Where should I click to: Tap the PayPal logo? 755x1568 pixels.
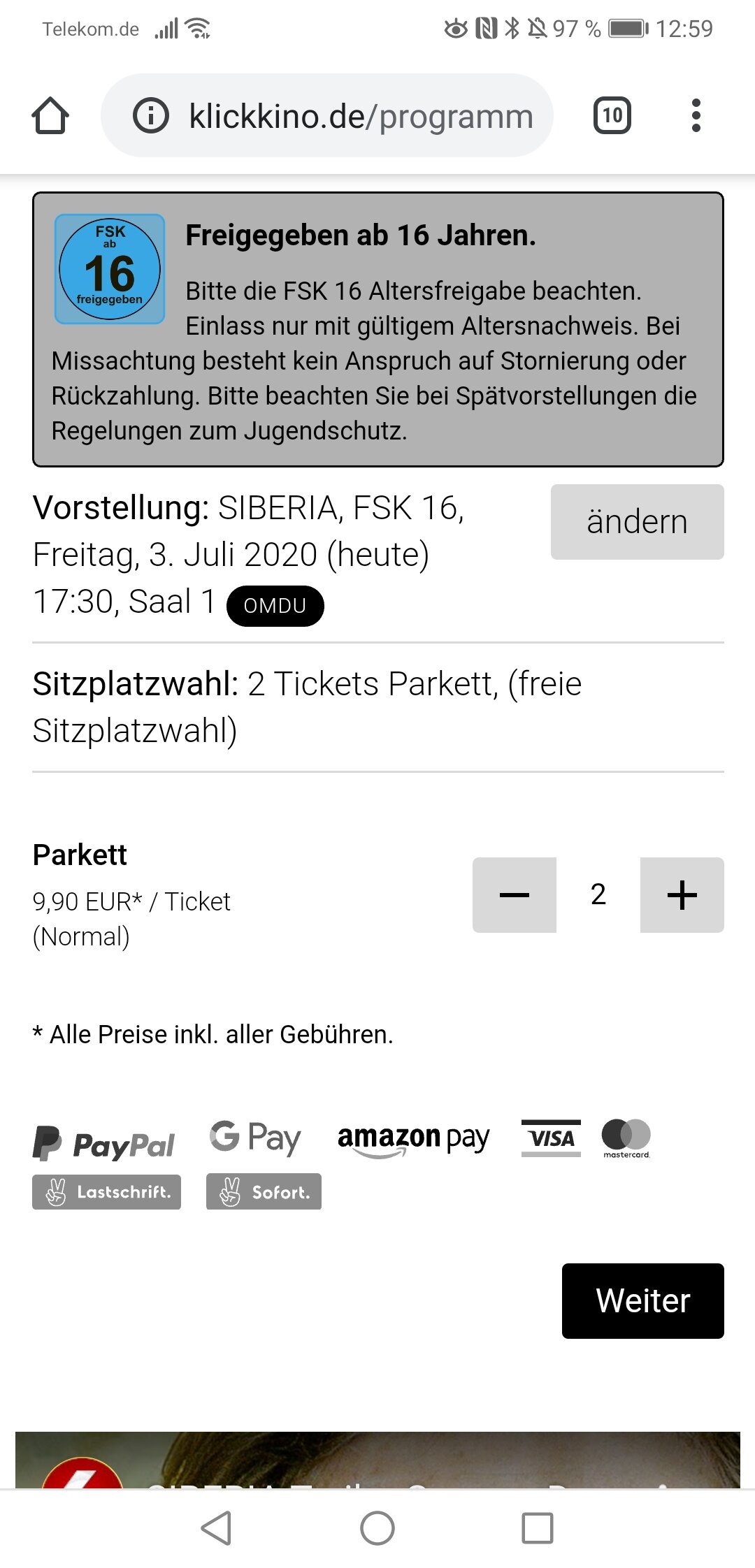click(x=104, y=1143)
